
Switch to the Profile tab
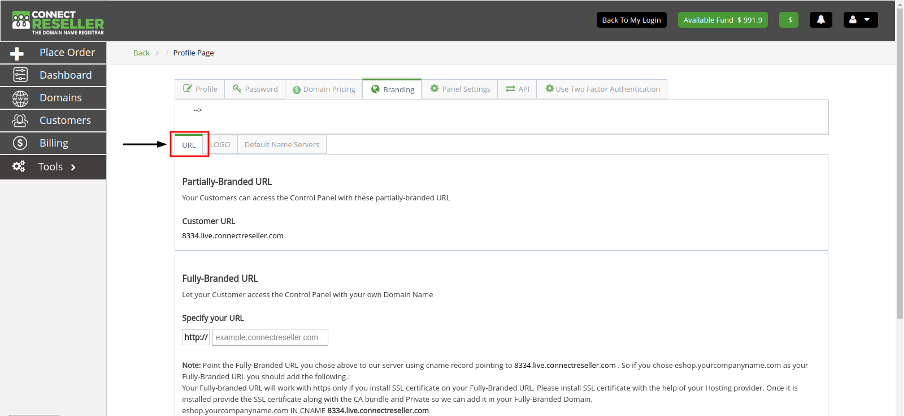coord(199,89)
